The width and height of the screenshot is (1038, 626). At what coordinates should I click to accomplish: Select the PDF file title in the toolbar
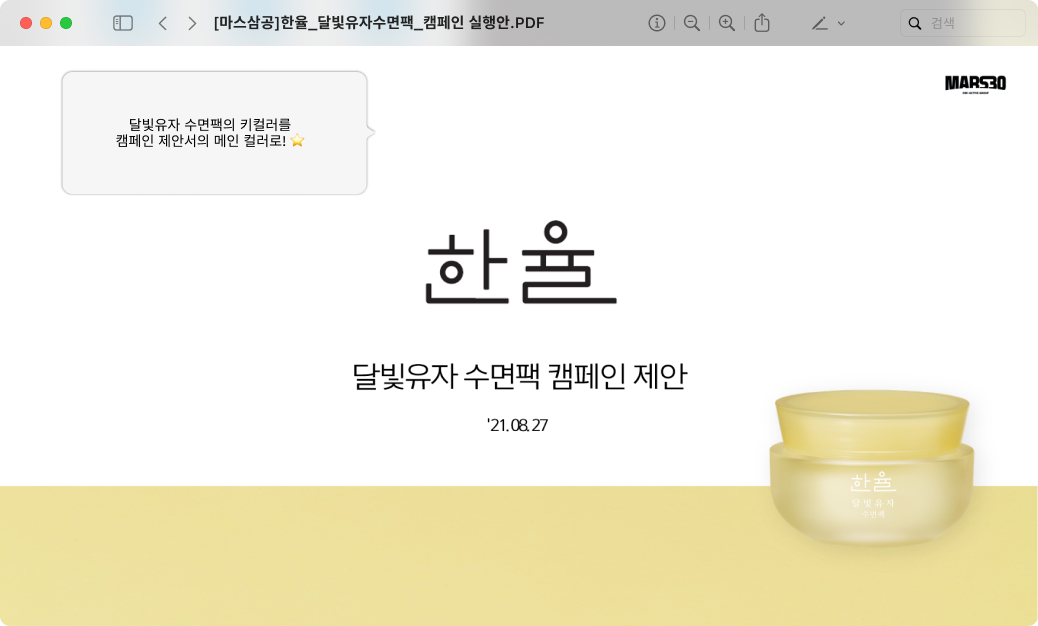pyautogui.click(x=379, y=23)
